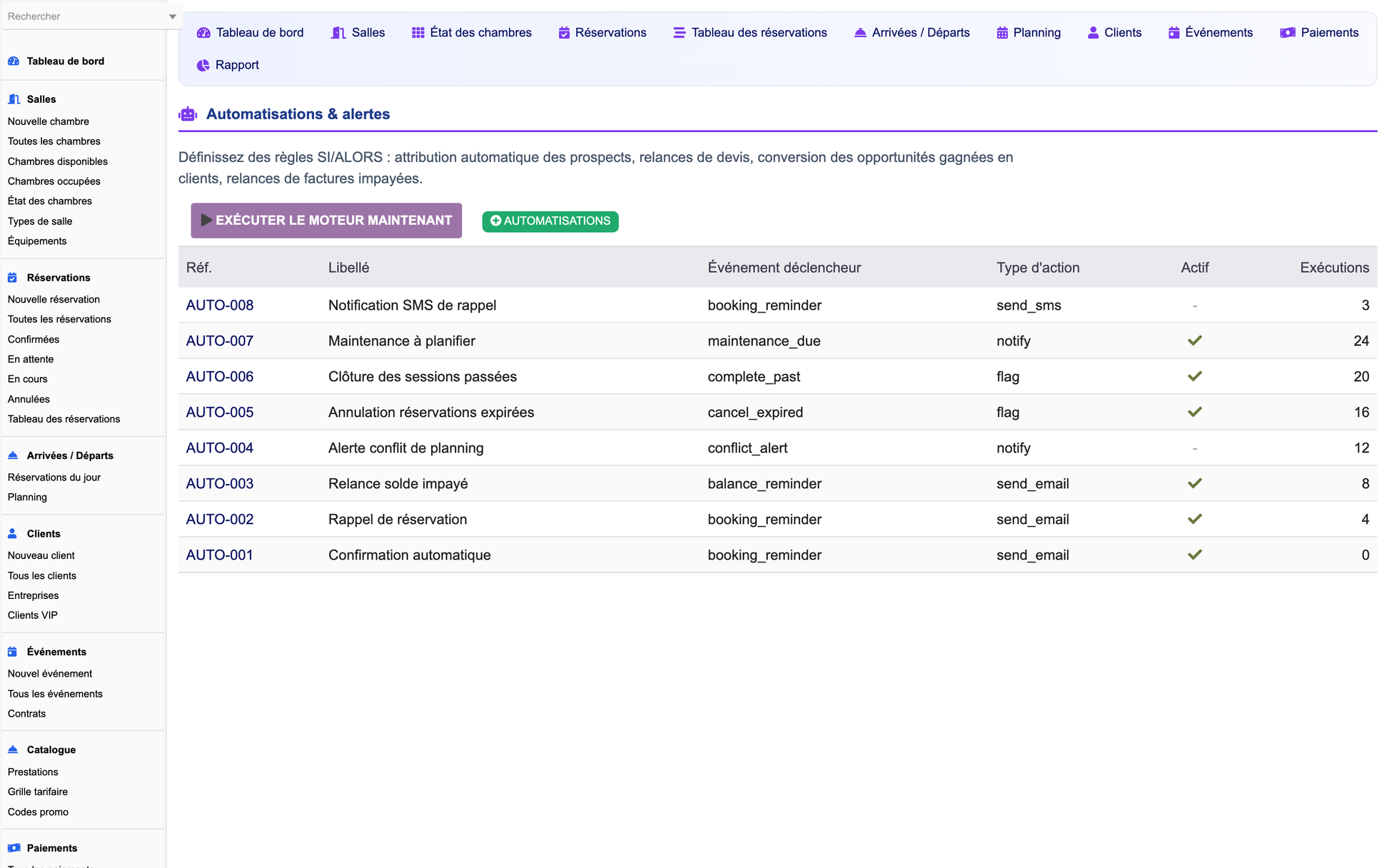Click the Planning calendar icon in top navigation
This screenshot has height=868, width=1389.
coord(1002,33)
